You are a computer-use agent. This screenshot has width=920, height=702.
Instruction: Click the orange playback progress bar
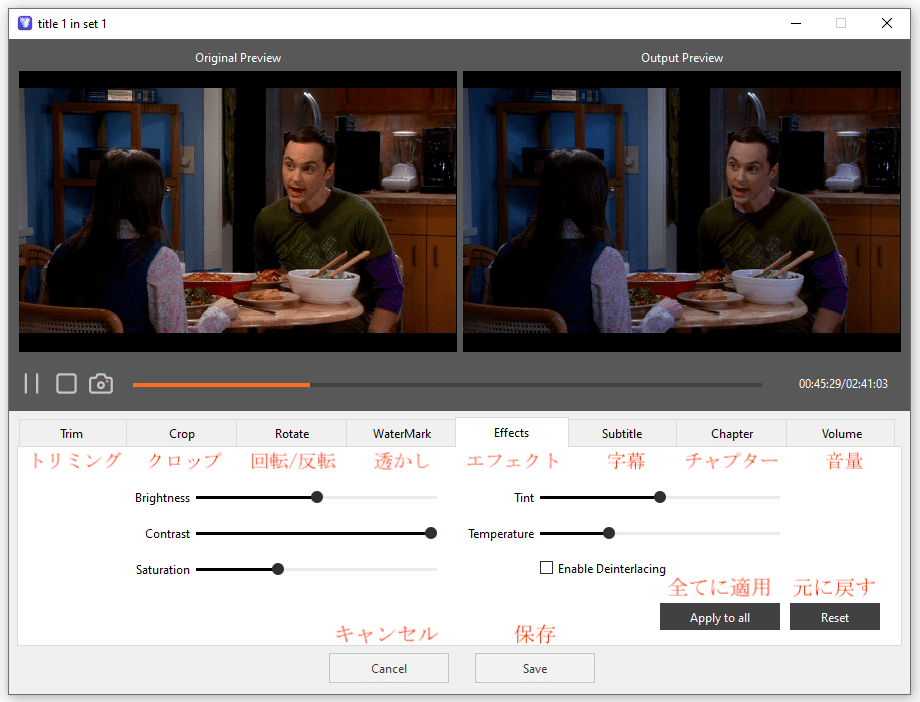click(x=221, y=384)
